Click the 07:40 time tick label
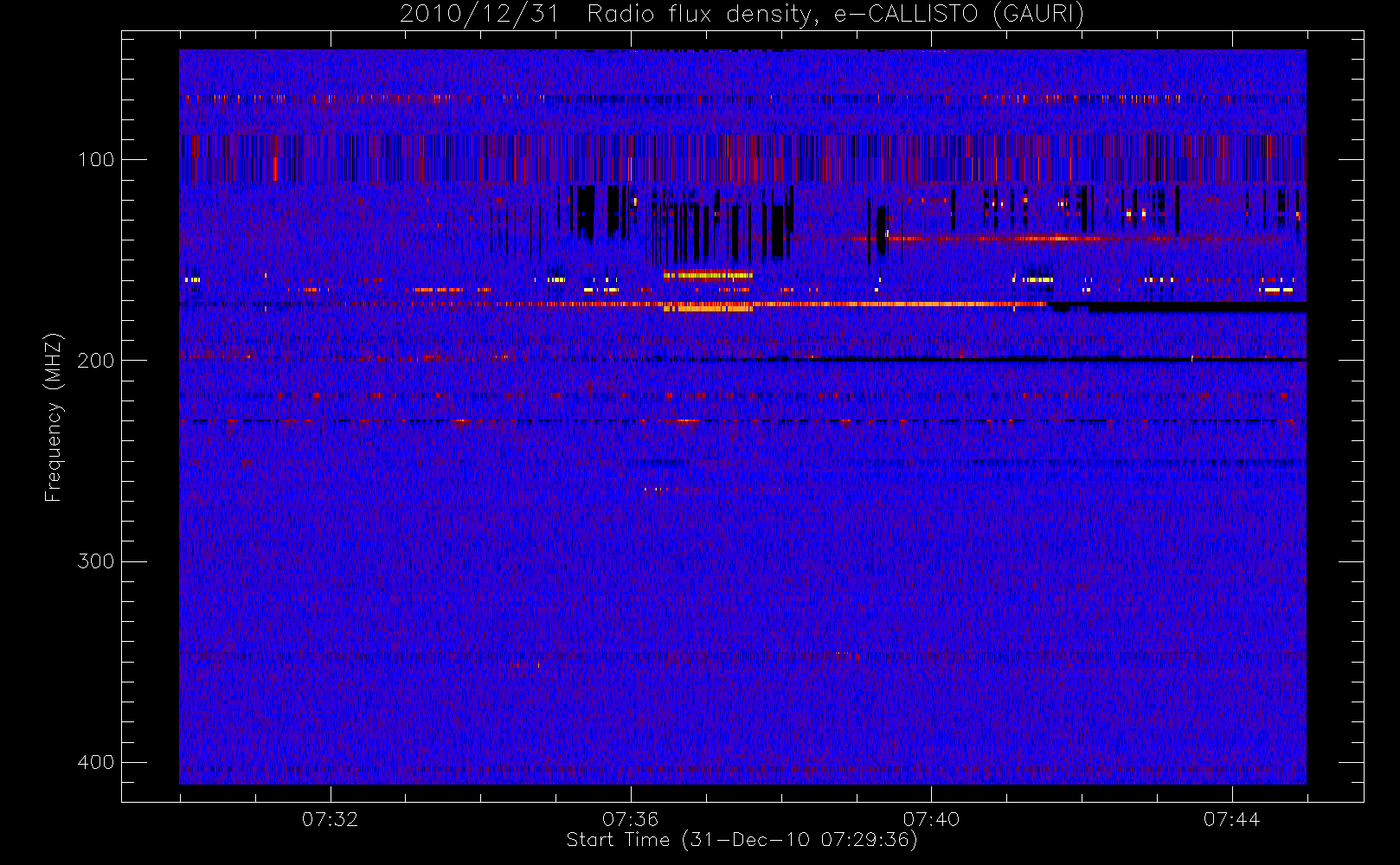This screenshot has height=865, width=1400. (931, 819)
